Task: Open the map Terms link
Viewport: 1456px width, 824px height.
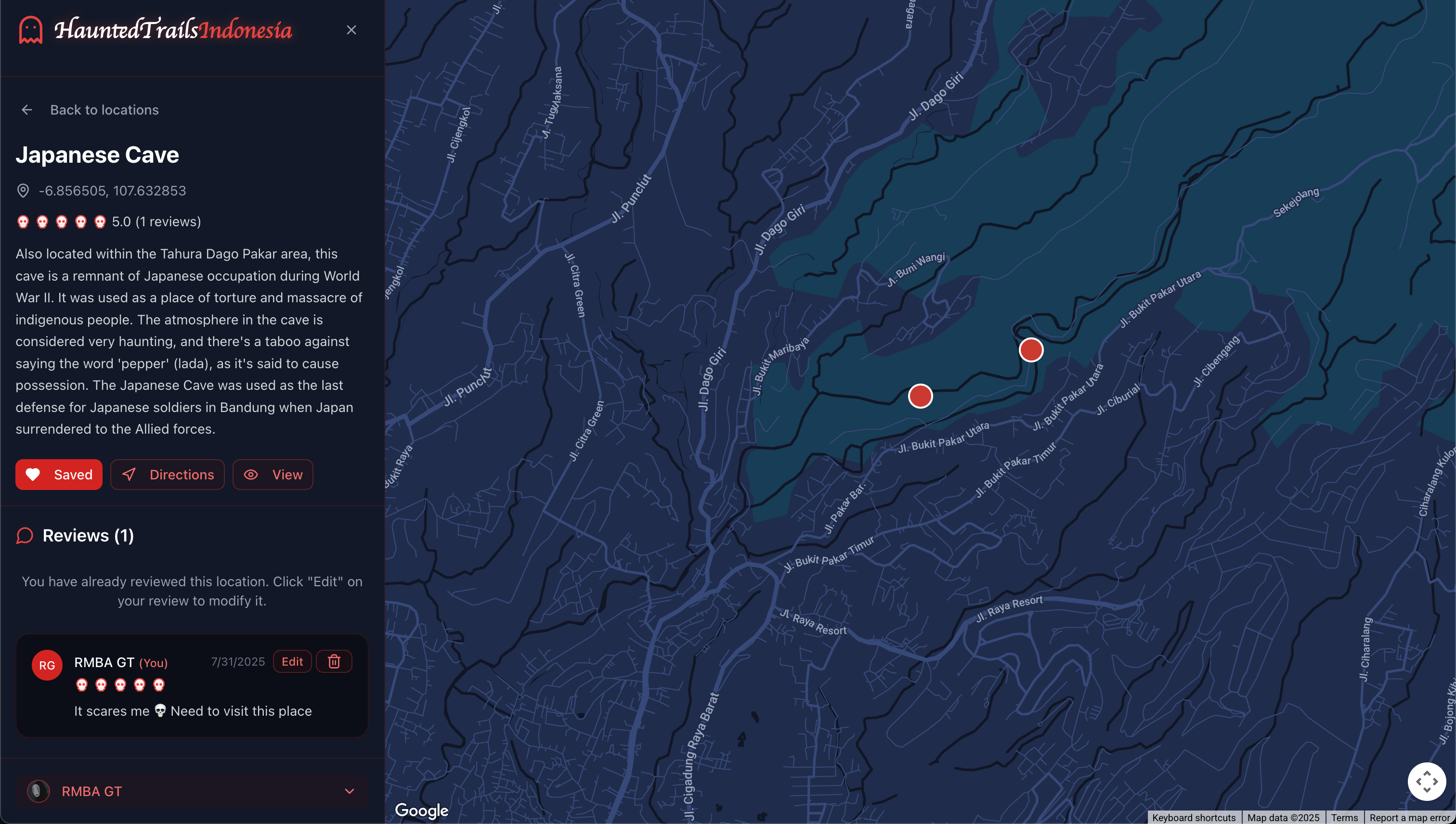Action: pos(1344,818)
